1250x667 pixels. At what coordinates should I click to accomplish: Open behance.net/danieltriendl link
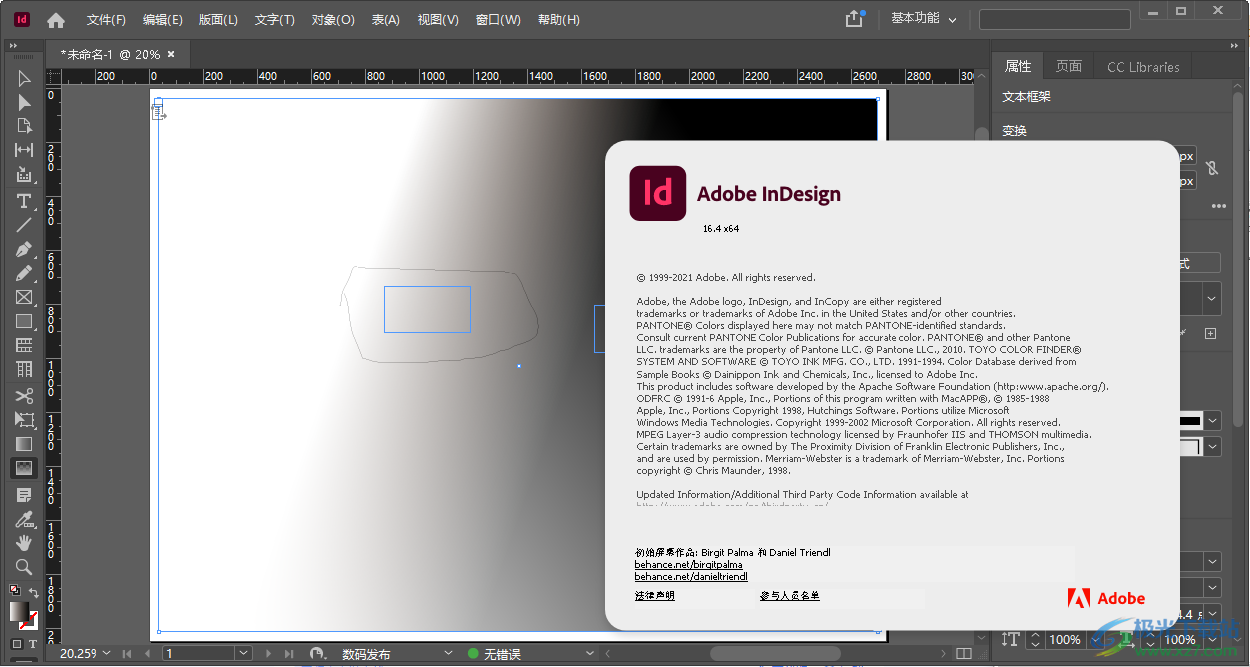coord(691,577)
